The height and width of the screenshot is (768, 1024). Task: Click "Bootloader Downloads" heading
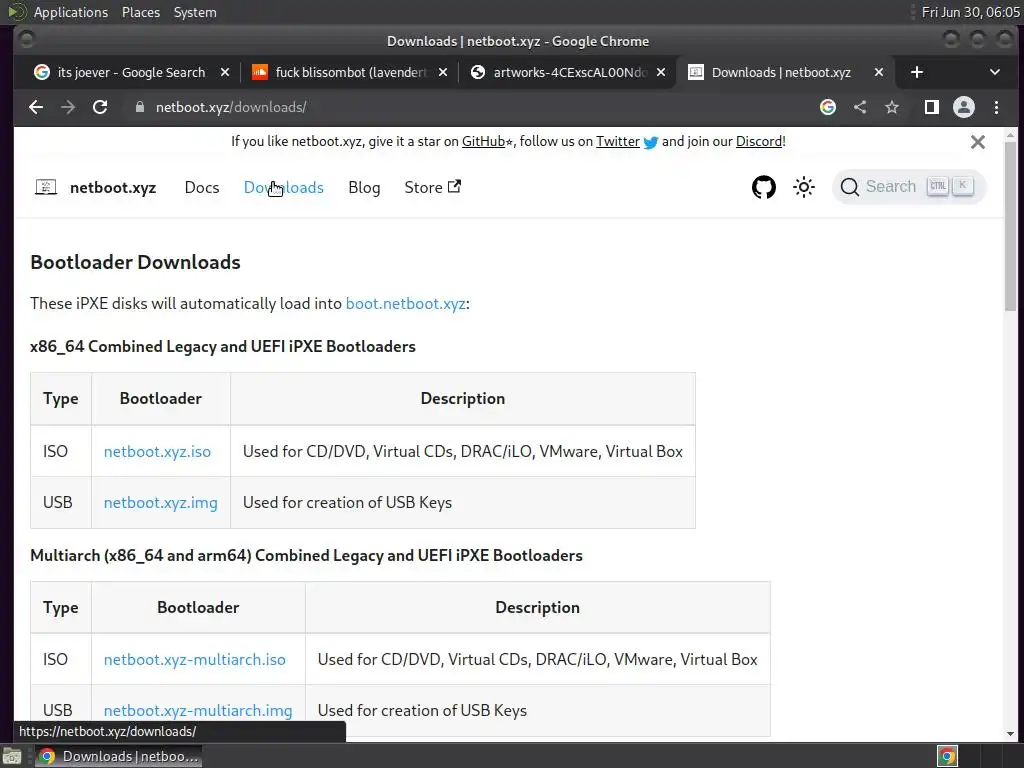pyautogui.click(x=135, y=262)
